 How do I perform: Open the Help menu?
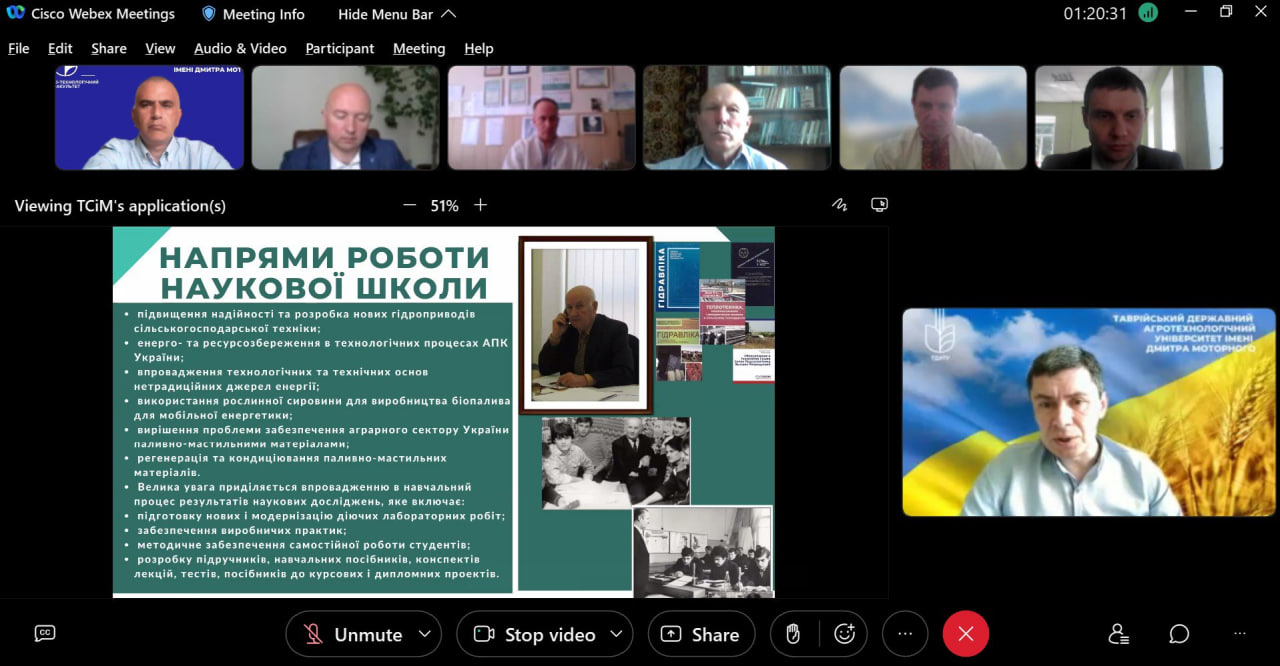click(479, 48)
